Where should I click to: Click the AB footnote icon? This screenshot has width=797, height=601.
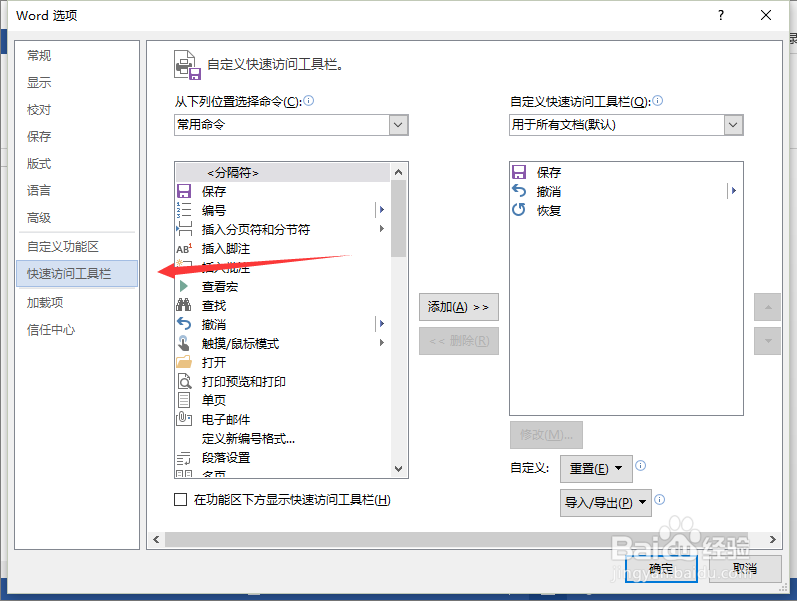(x=184, y=249)
